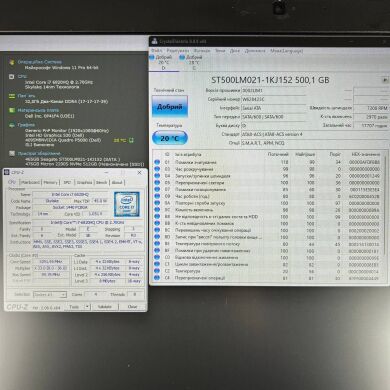Click the Intel HD Graphics 530 line in Speccy
Screen dimensions: 390x390
pos(53,135)
